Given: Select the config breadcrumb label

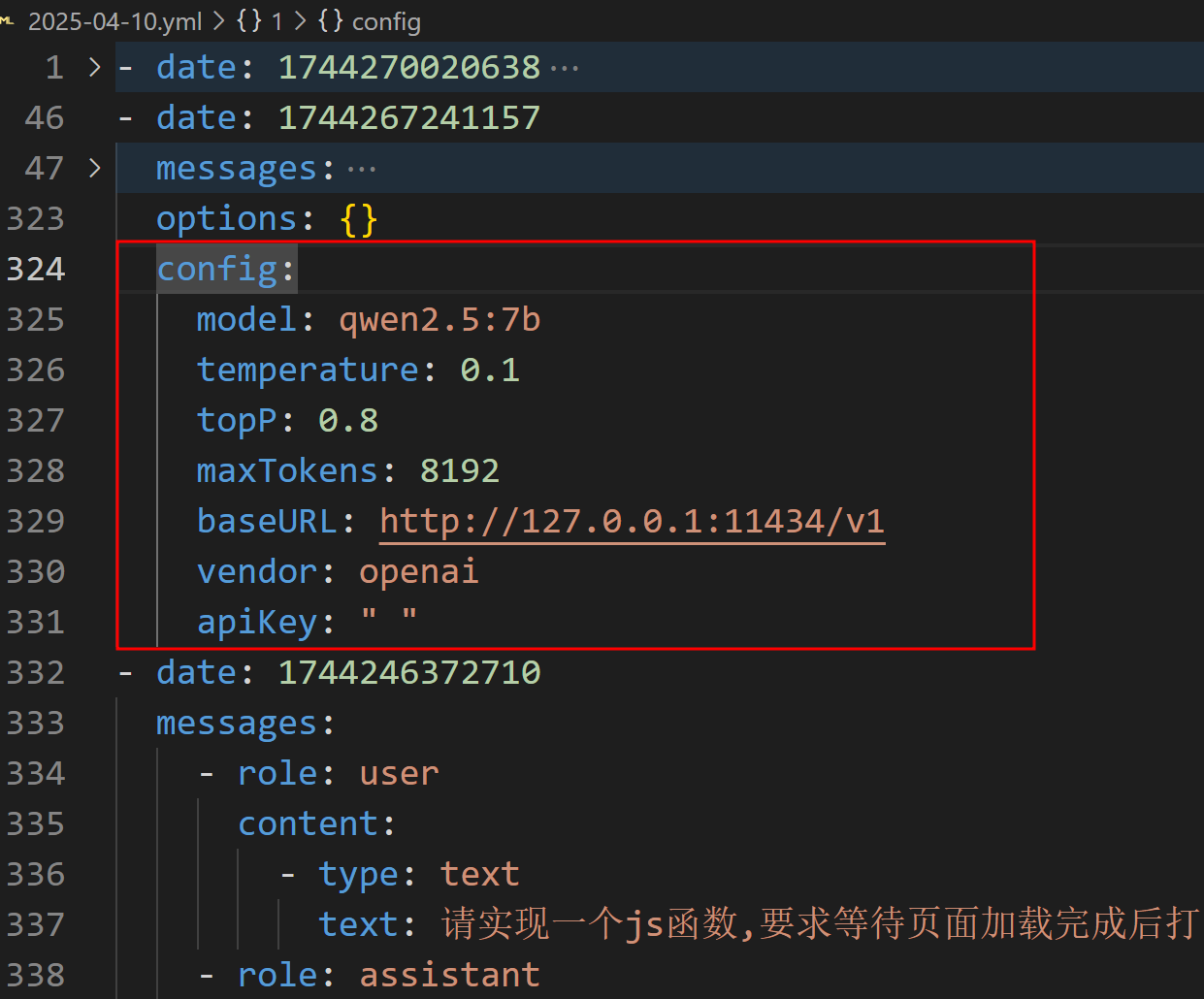Looking at the screenshot, I should pyautogui.click(x=386, y=21).
